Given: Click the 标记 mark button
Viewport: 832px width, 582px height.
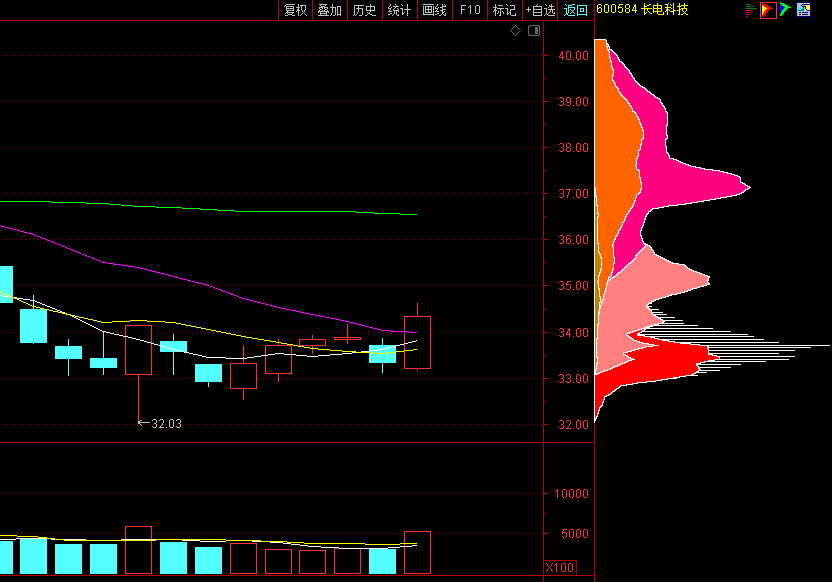Looking at the screenshot, I should click(x=504, y=10).
